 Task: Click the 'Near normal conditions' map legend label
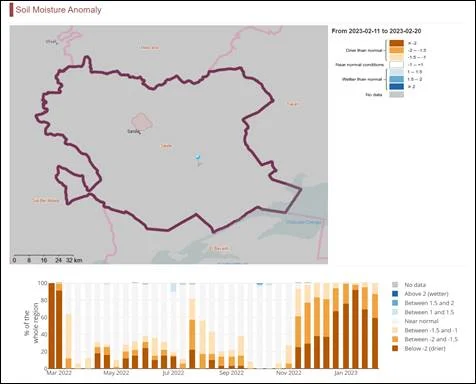(360, 65)
